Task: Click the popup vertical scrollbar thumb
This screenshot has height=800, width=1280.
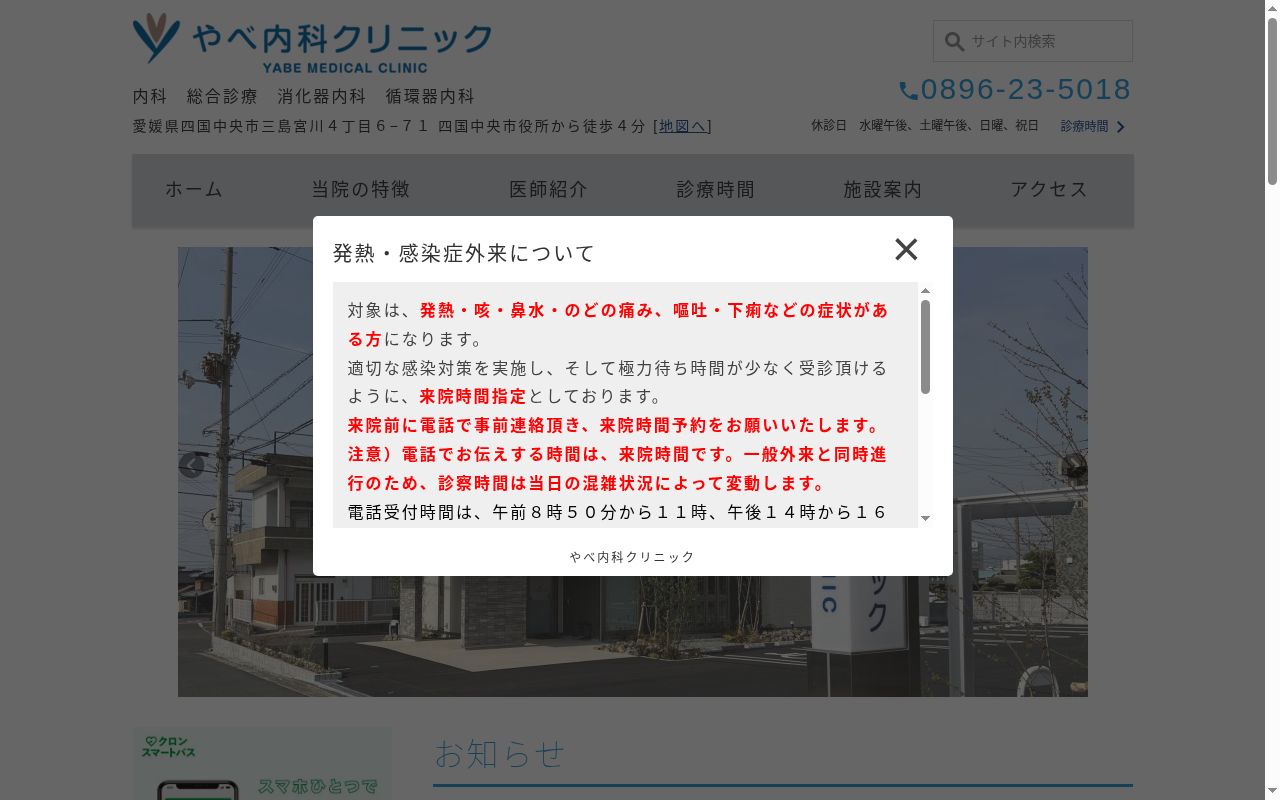Action: (x=925, y=346)
